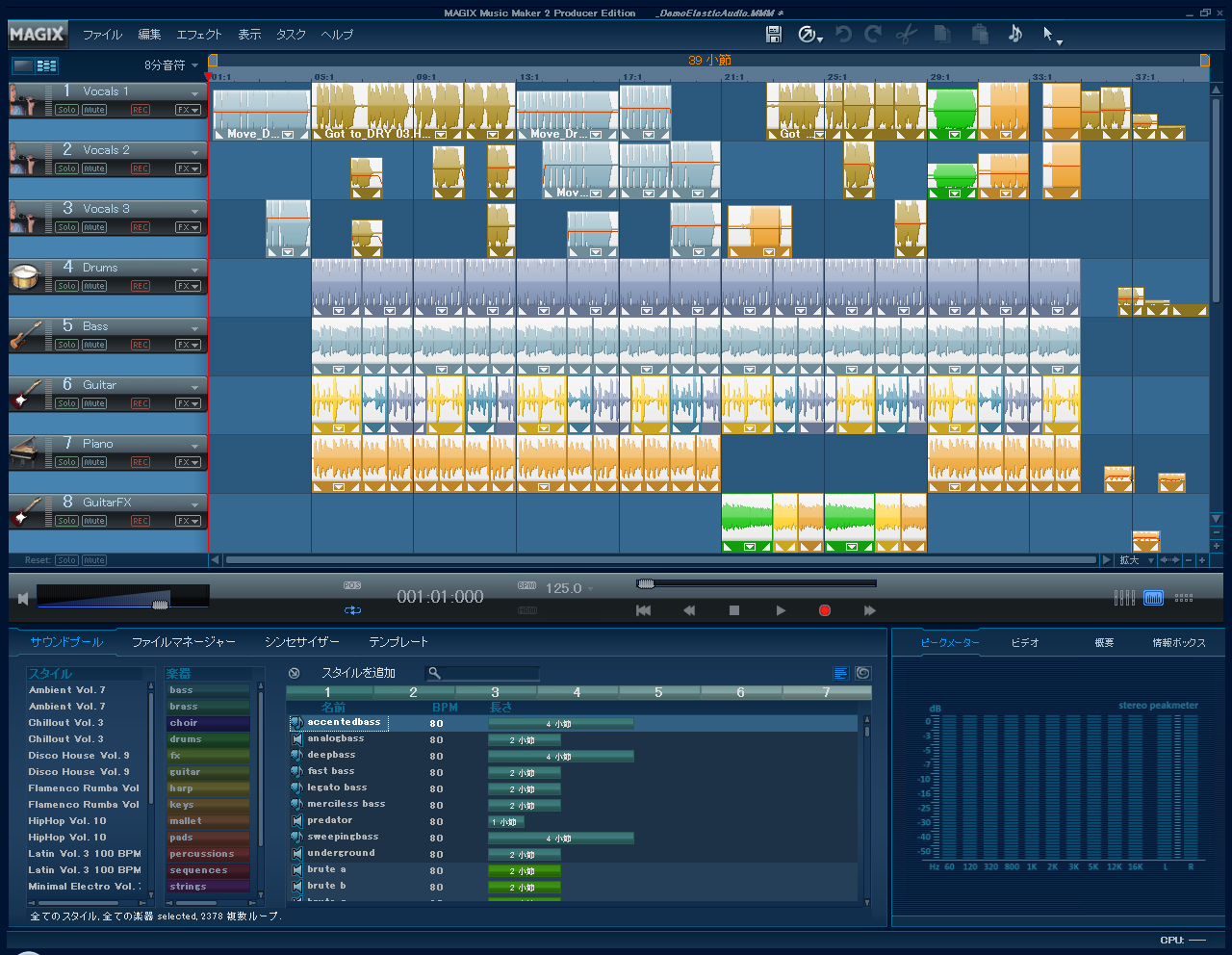Image resolution: width=1232 pixels, height=955 pixels.
Task: Click the keyboard icon in transport bar
Action: click(x=1153, y=598)
